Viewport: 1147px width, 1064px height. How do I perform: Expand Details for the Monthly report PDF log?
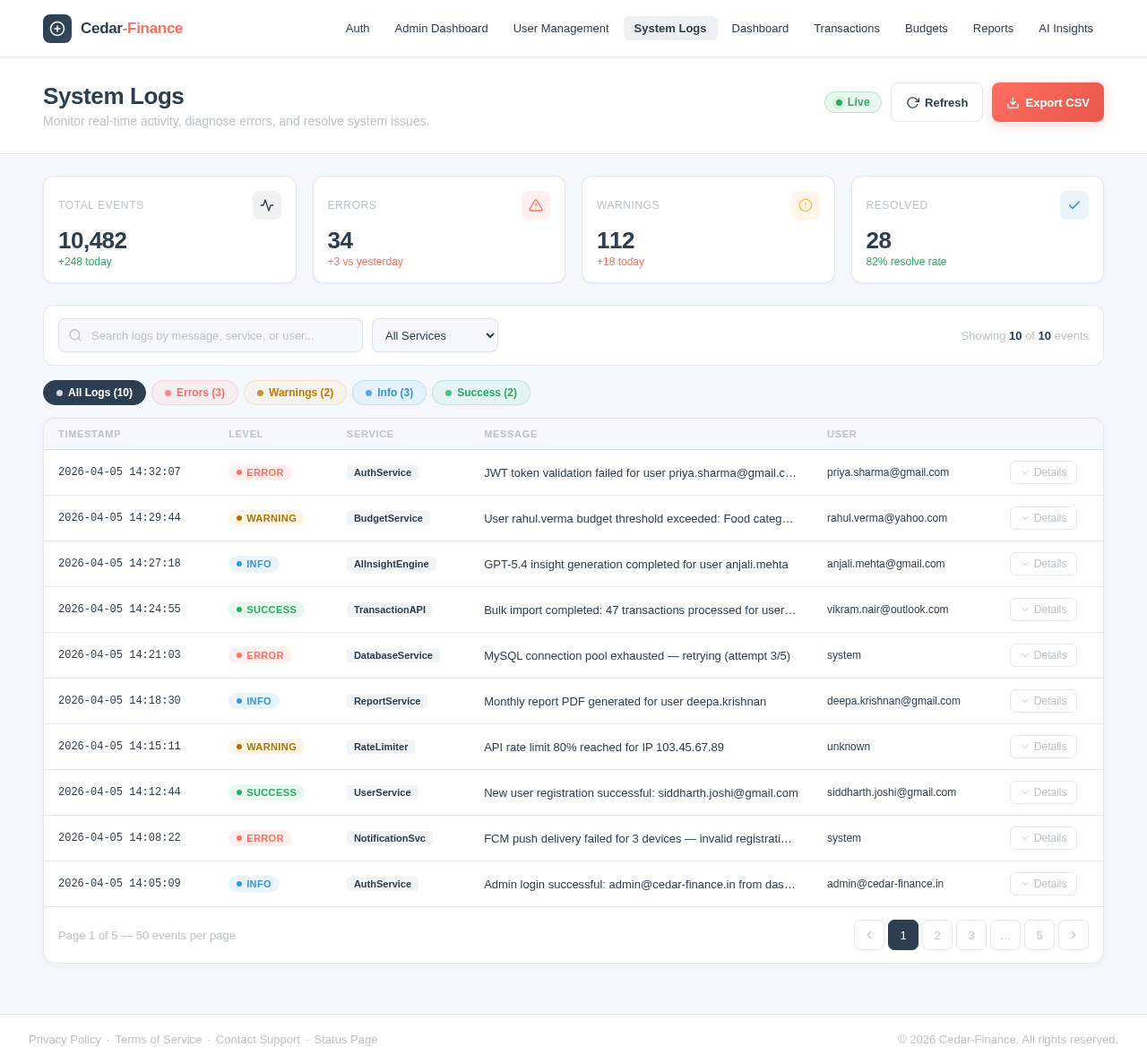coord(1043,701)
